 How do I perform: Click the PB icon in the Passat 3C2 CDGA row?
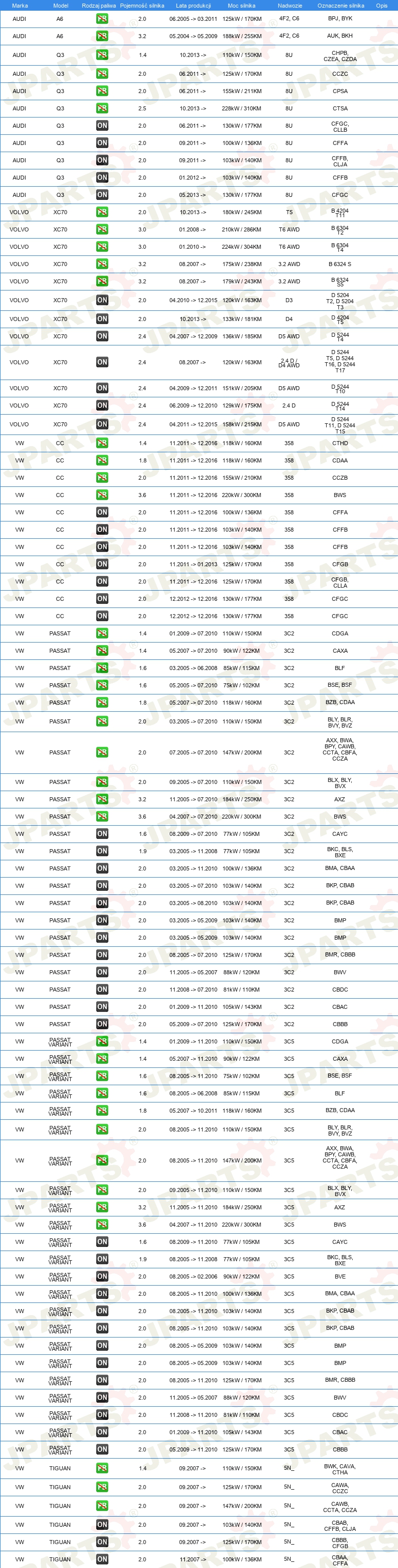(102, 633)
